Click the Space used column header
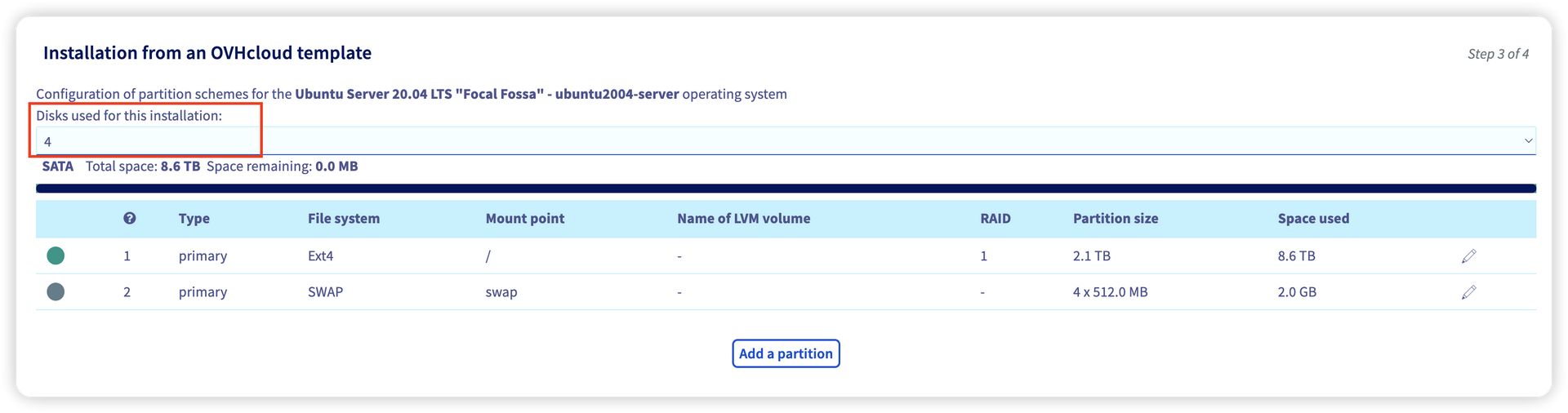Screen dimensions: 1568x413 point(1312,219)
